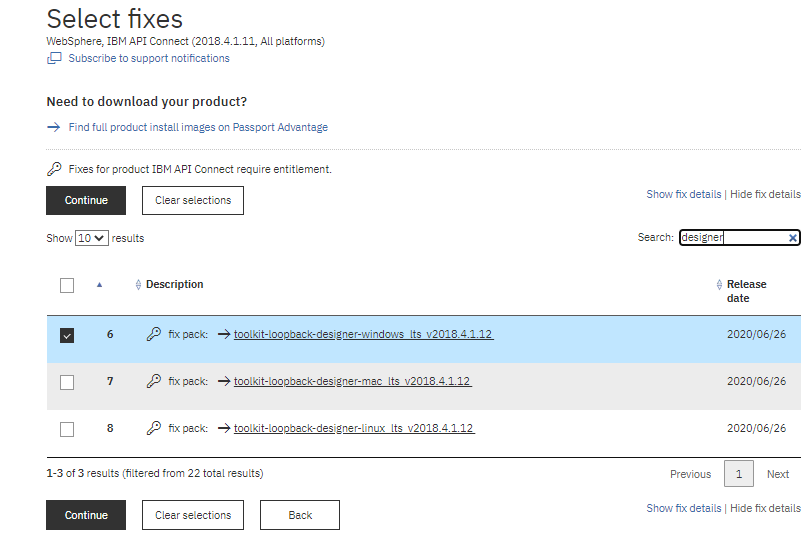The height and width of the screenshot is (541, 810).
Task: Click the arrow icon beside Passport Advantage link
Action: (54, 127)
